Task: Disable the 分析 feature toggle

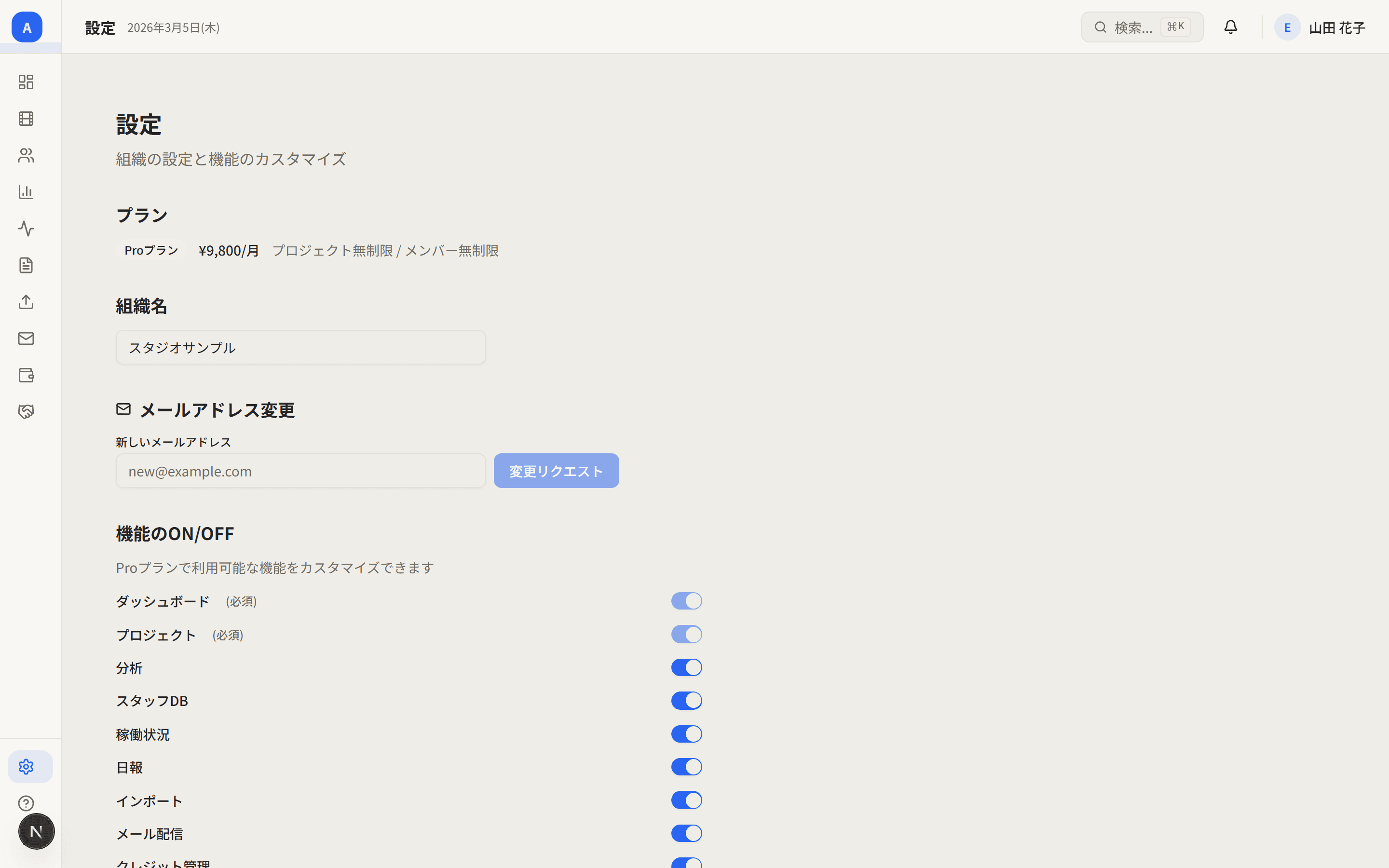Action: pyautogui.click(x=686, y=667)
